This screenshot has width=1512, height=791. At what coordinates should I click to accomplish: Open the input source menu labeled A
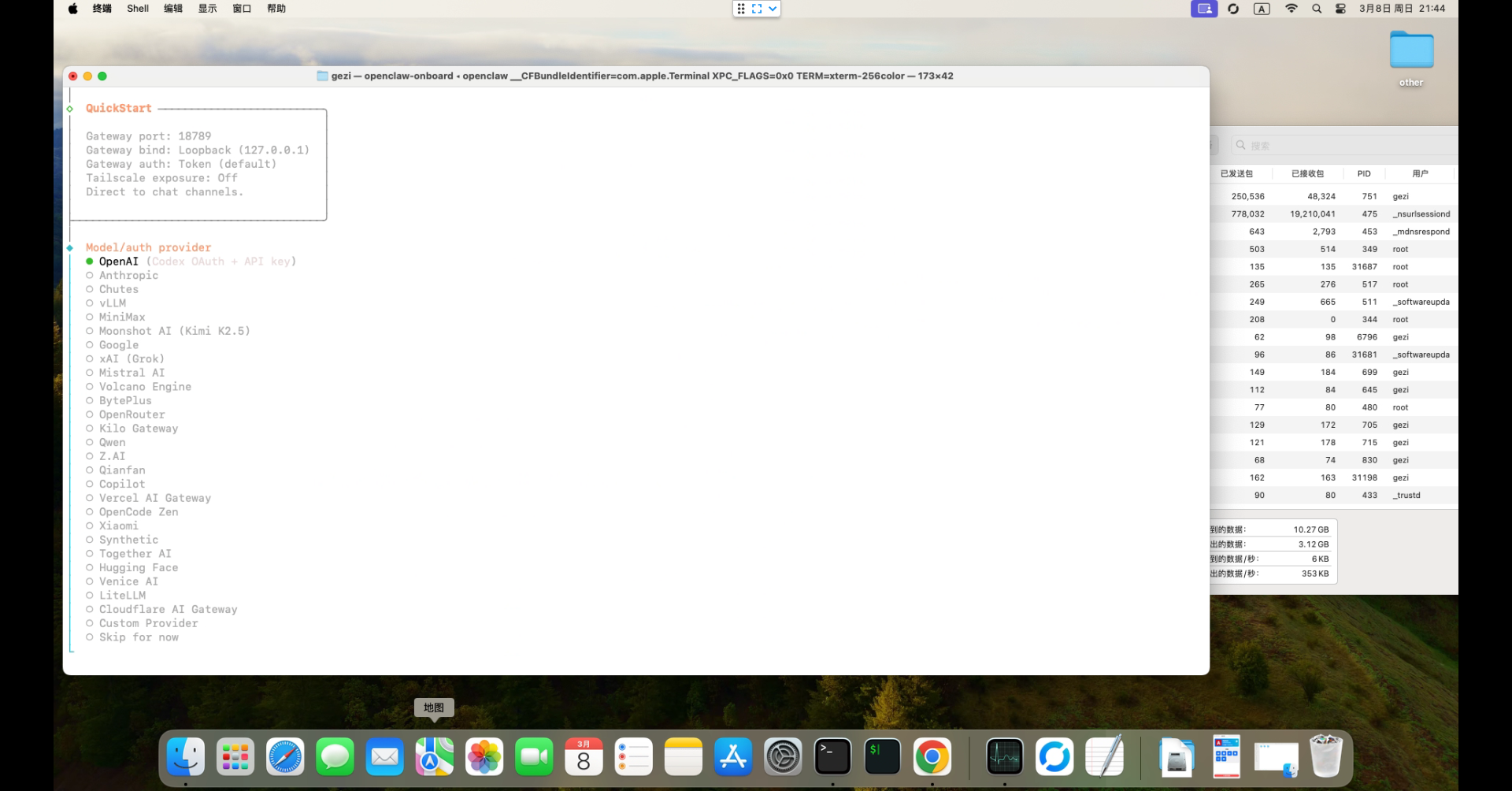[1262, 9]
